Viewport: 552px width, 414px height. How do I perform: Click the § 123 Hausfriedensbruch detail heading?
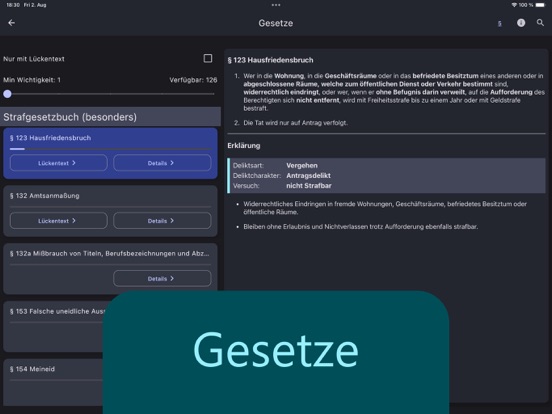(x=270, y=60)
